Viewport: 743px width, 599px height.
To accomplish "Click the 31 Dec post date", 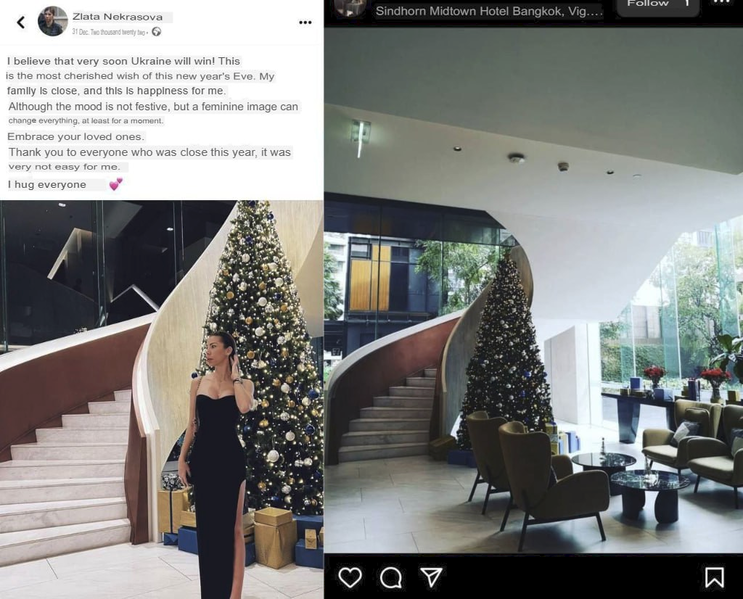I will point(109,32).
